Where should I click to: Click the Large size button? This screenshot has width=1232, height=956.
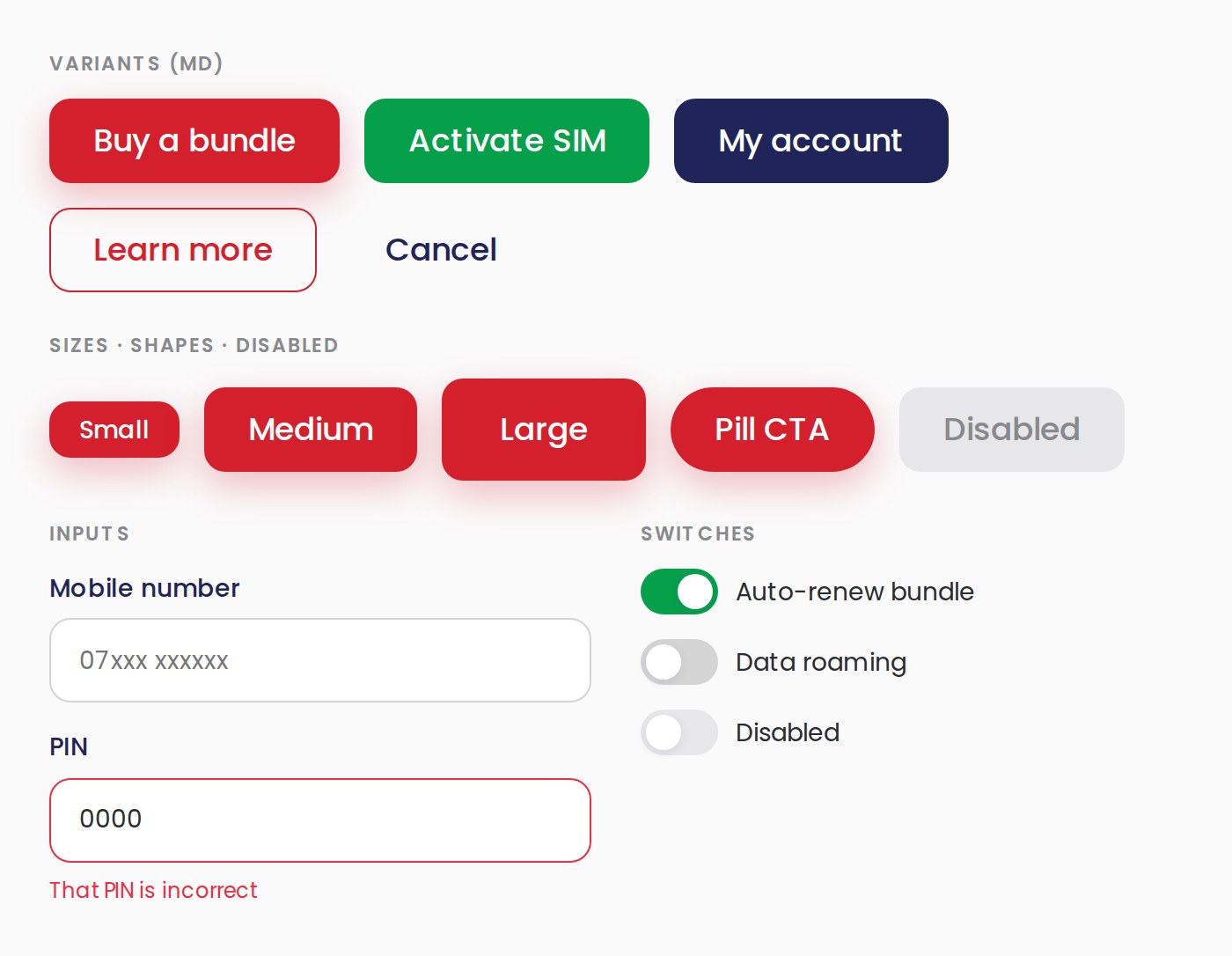tap(544, 430)
